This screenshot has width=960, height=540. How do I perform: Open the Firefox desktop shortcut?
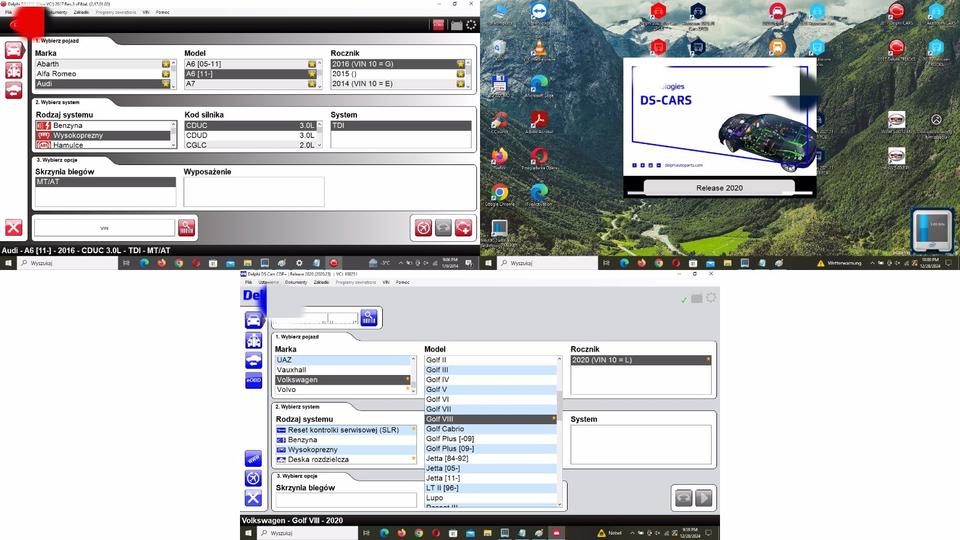(x=500, y=158)
